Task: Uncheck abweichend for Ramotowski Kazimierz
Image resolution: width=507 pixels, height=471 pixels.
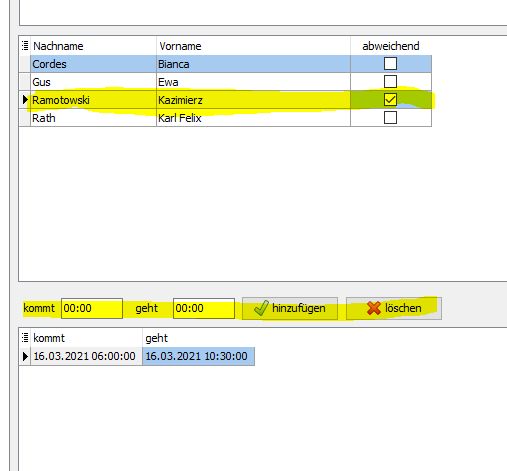Action: [x=390, y=99]
